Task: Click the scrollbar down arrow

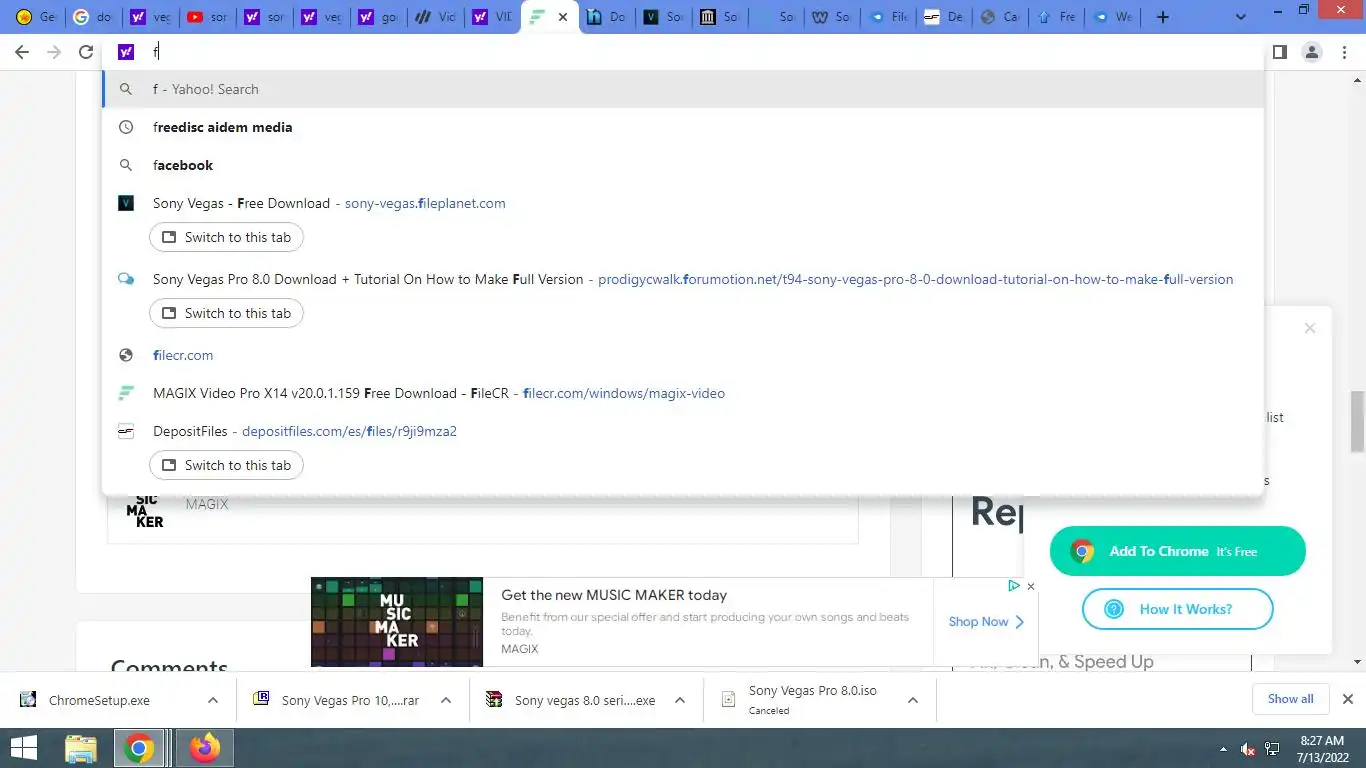Action: click(x=1358, y=662)
